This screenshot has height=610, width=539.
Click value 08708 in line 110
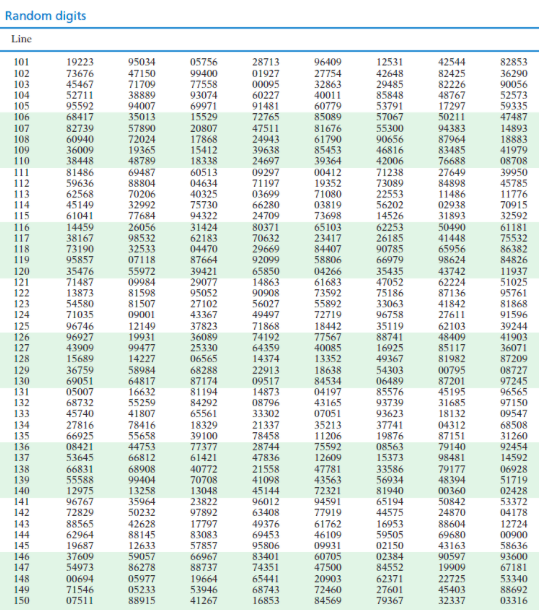point(514,161)
